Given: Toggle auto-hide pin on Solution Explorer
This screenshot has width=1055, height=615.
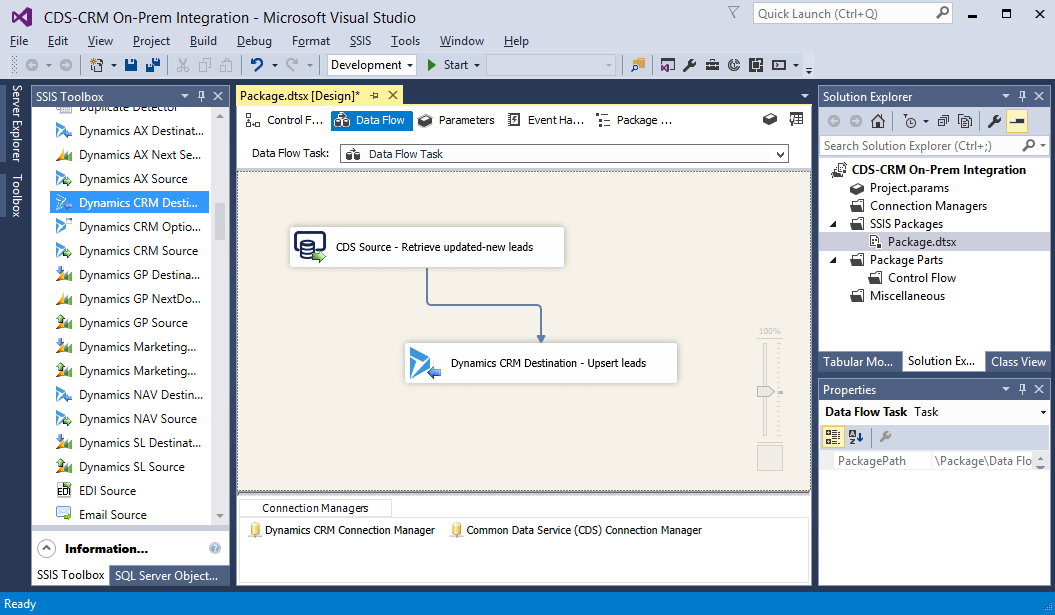Looking at the screenshot, I should (x=1022, y=96).
